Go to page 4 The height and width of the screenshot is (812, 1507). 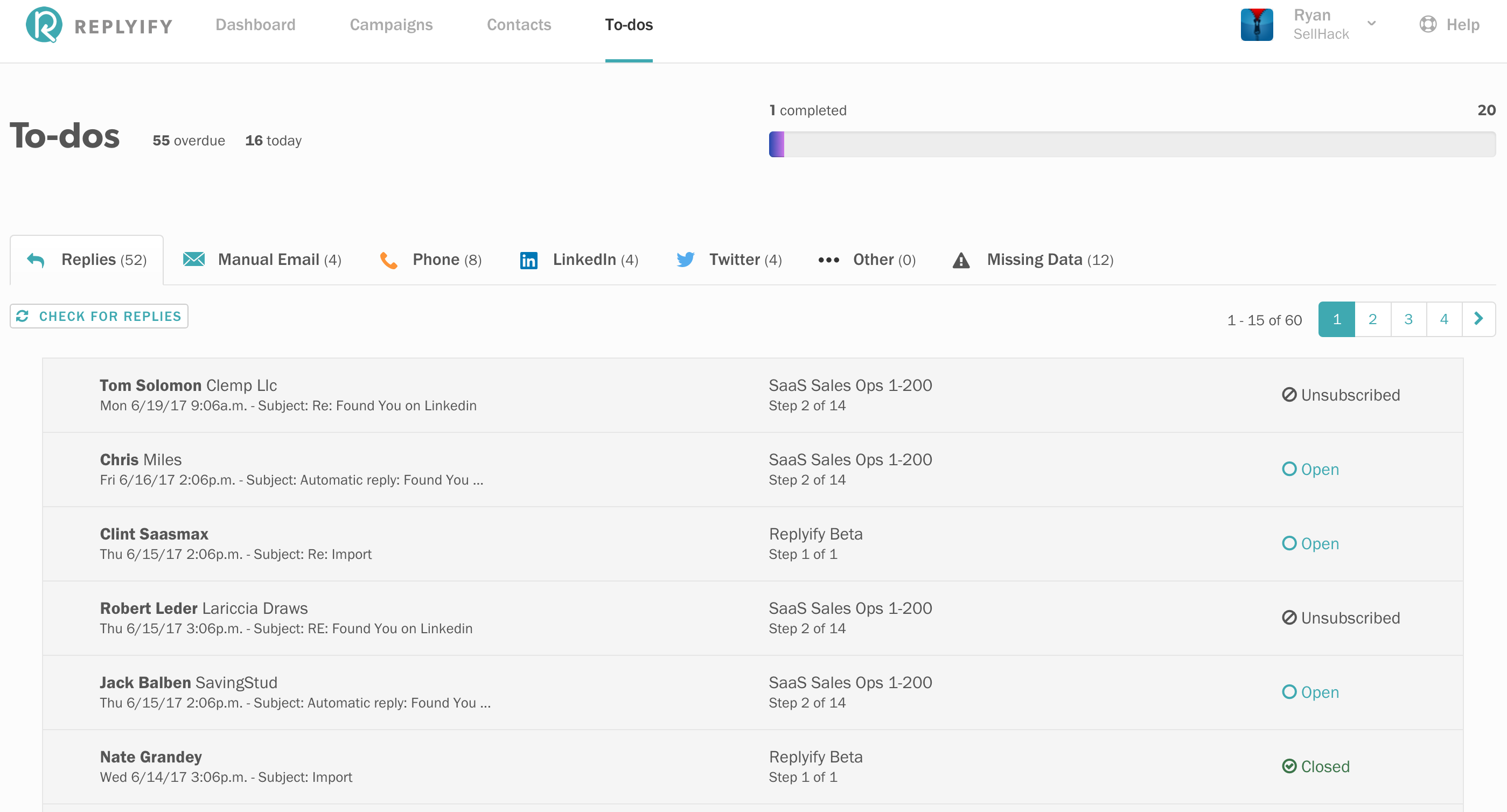tap(1444, 319)
